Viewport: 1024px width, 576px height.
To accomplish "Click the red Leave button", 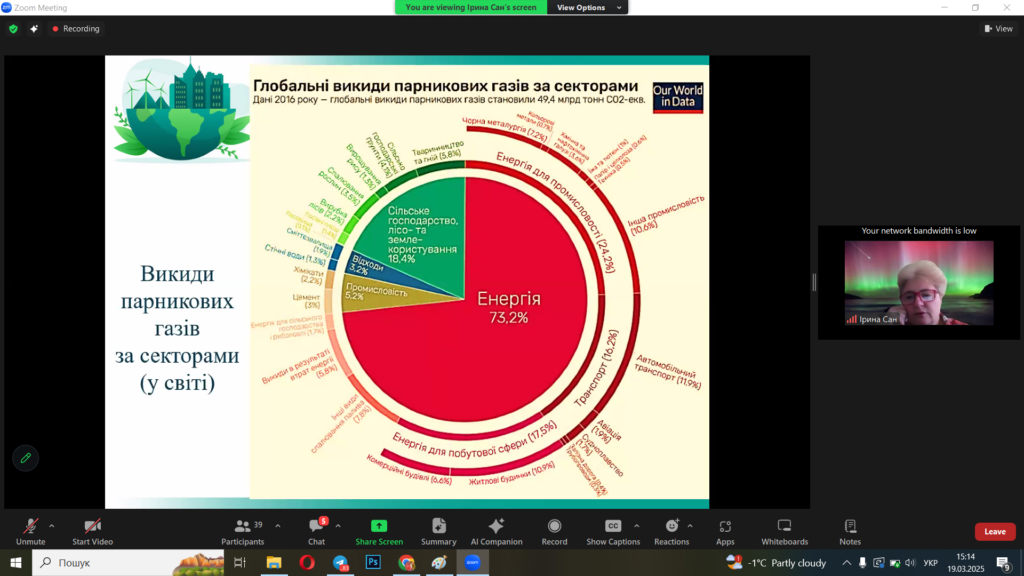I will click(x=994, y=532).
